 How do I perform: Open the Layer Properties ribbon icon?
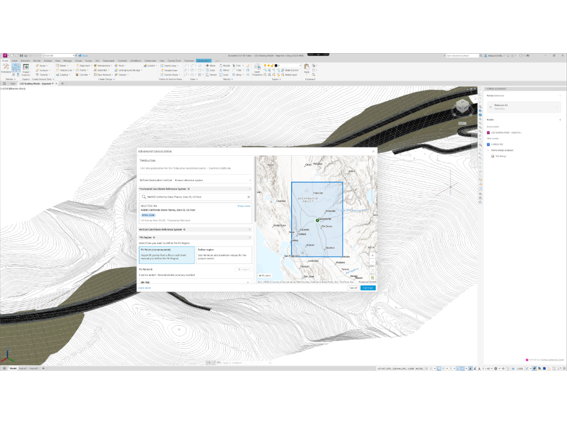pyautogui.click(x=257, y=69)
